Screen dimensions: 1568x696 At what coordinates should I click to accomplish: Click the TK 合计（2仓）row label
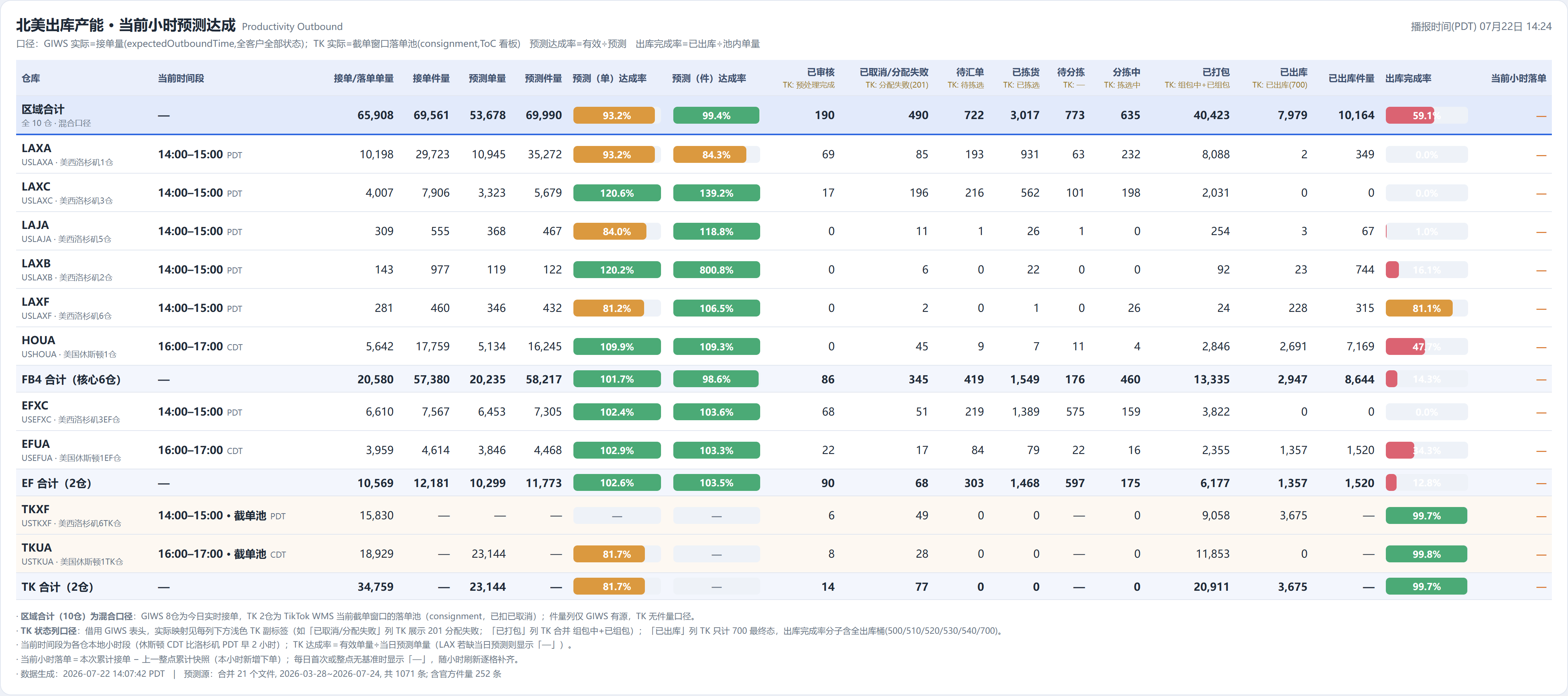(x=57, y=587)
